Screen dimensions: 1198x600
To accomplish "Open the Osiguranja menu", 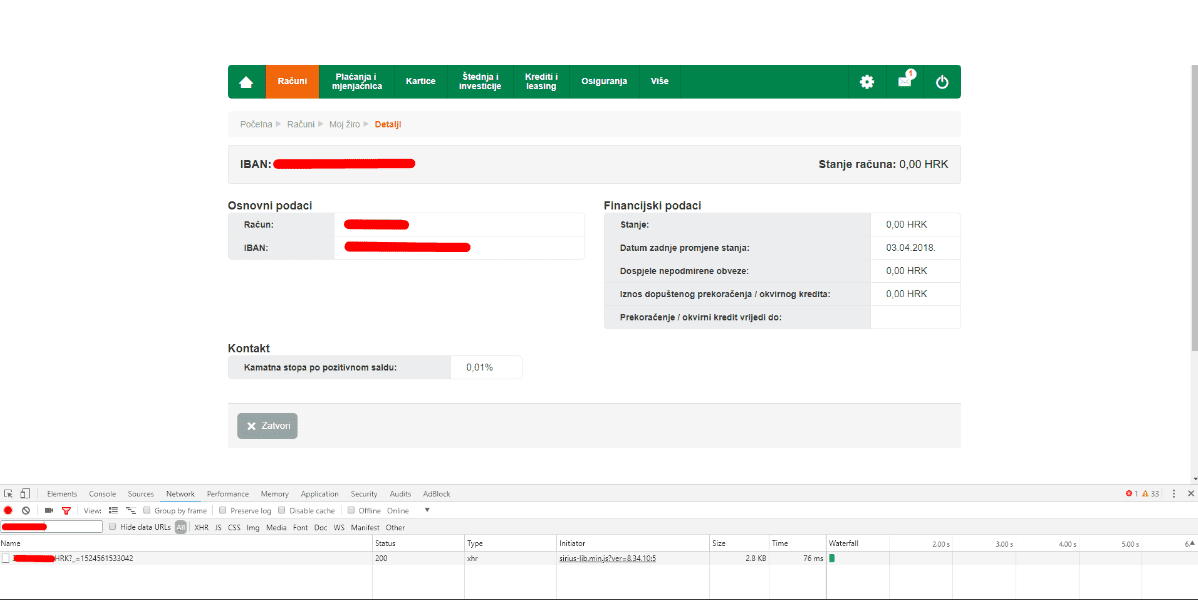I will (x=604, y=82).
